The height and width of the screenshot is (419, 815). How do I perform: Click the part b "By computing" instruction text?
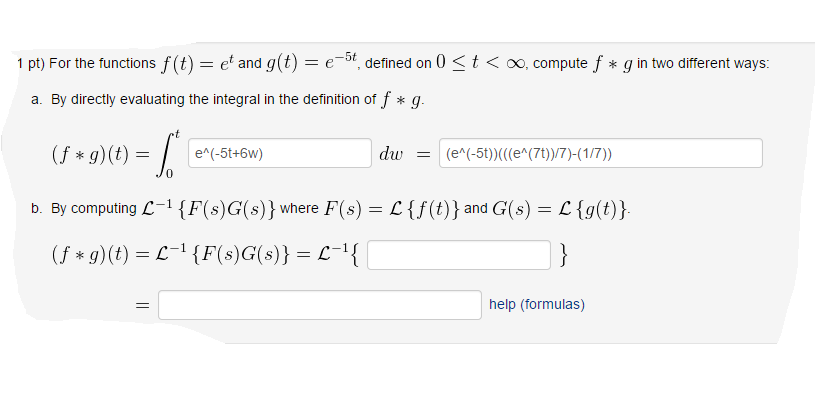pos(95,209)
